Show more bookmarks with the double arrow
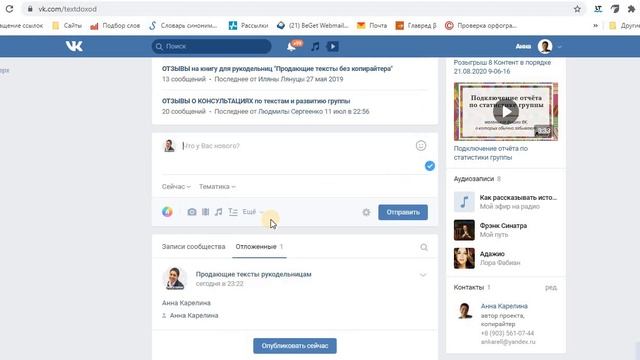 pyautogui.click(x=596, y=25)
